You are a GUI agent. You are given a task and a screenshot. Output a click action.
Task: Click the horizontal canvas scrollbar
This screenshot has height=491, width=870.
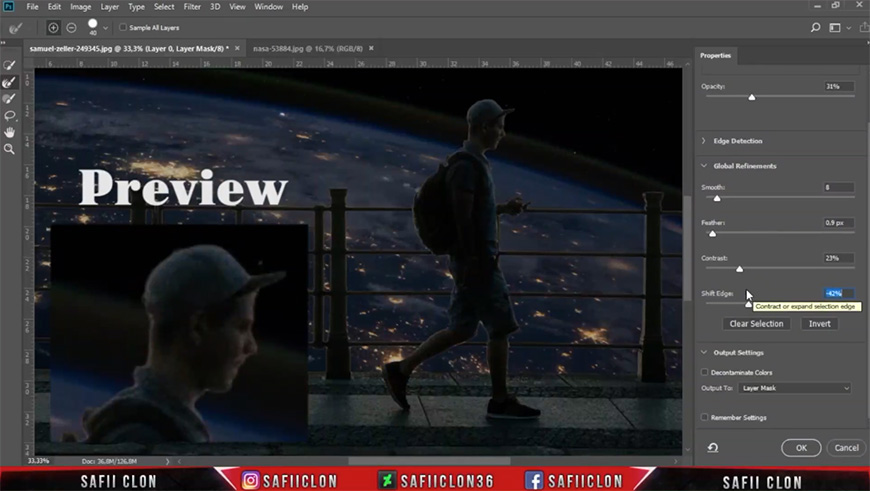(x=429, y=461)
